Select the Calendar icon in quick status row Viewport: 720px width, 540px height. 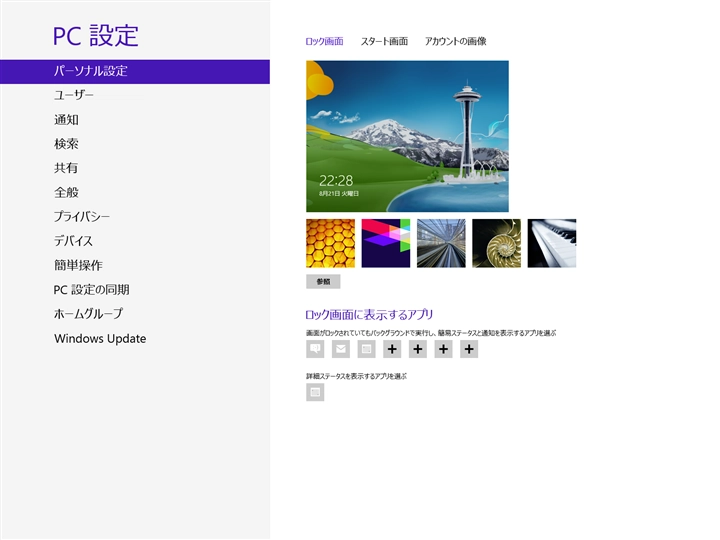tap(366, 349)
